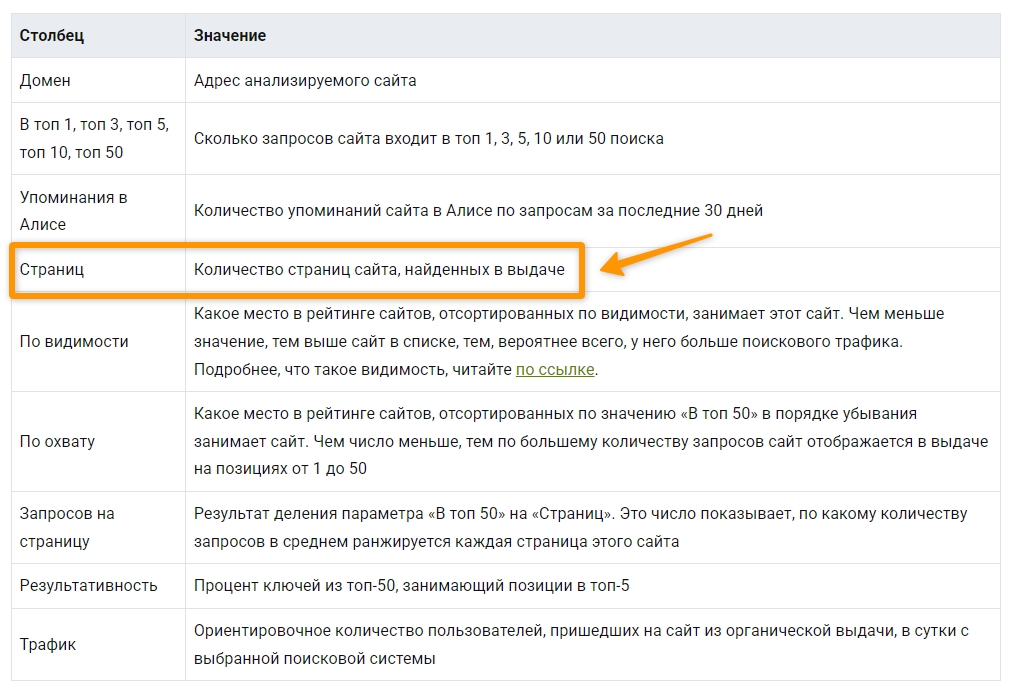This screenshot has width=1012, height=686.
Task: Select the "Упоминания в Алисе" cell
Action: point(74,211)
